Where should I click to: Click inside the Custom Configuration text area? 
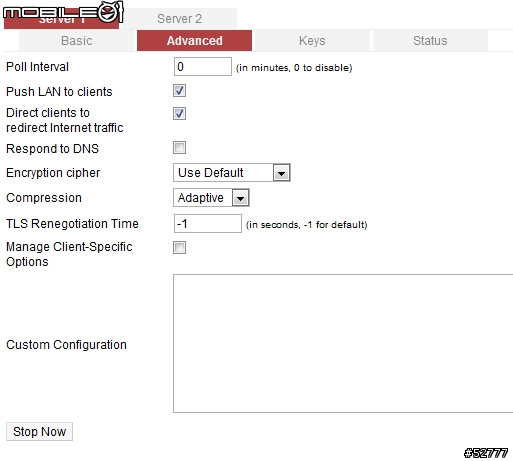tap(343, 343)
